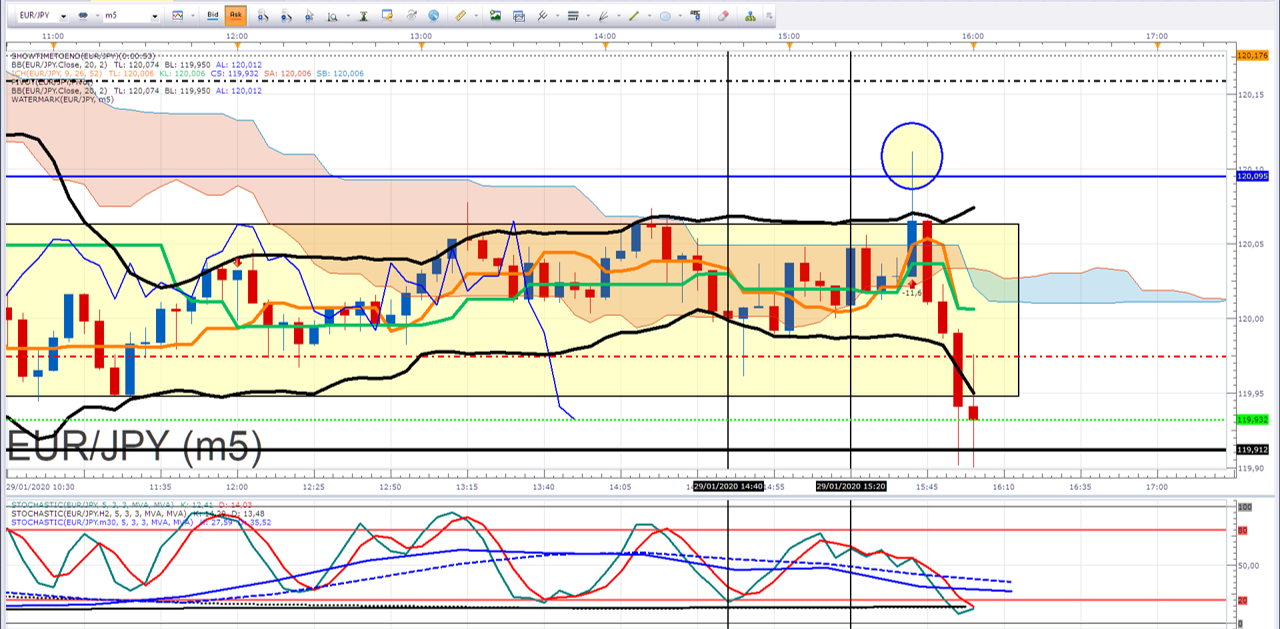
Task: Open the EUR/JPY symbol dropdown
Action: point(63,15)
